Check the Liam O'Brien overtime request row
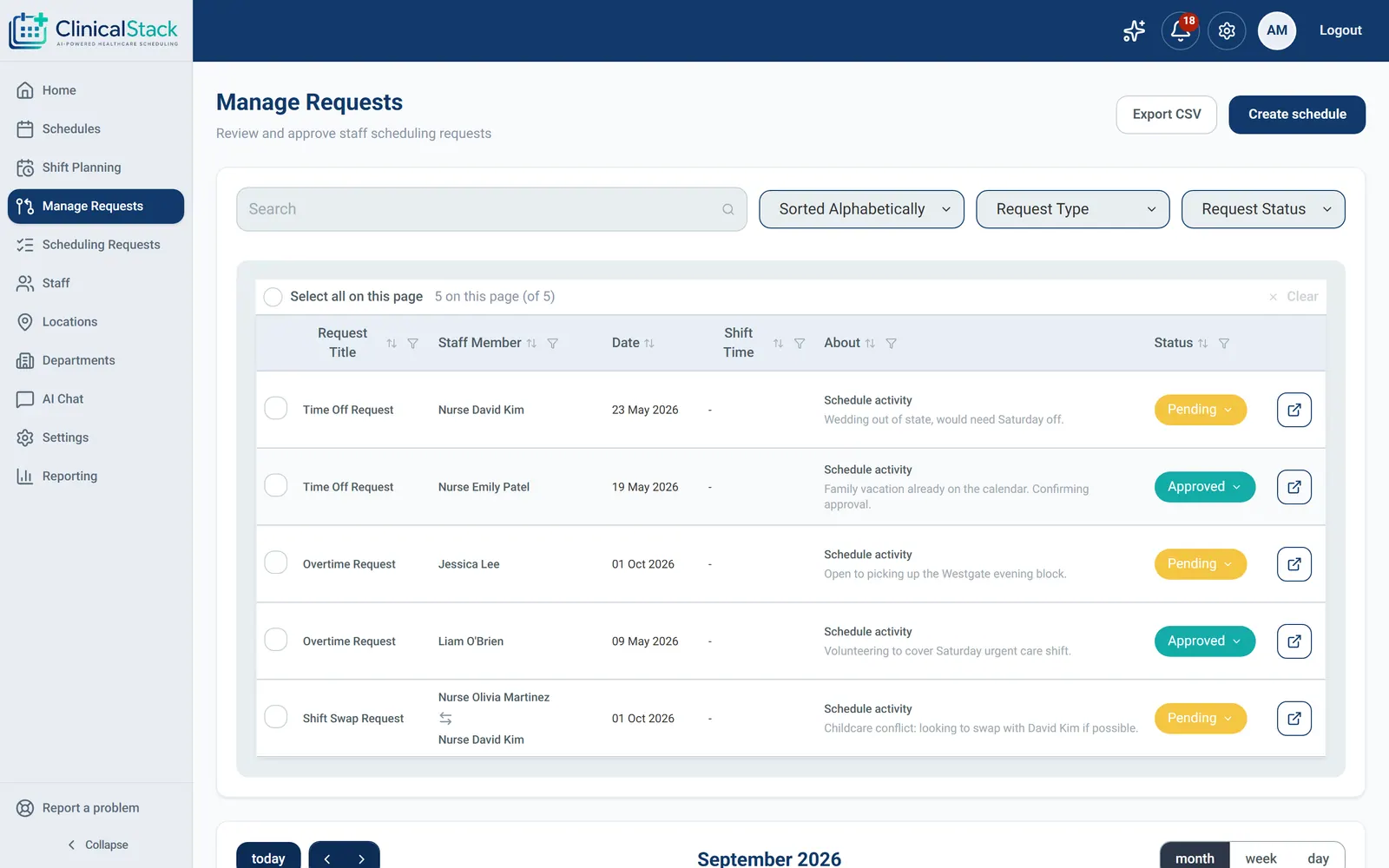 tap(276, 640)
